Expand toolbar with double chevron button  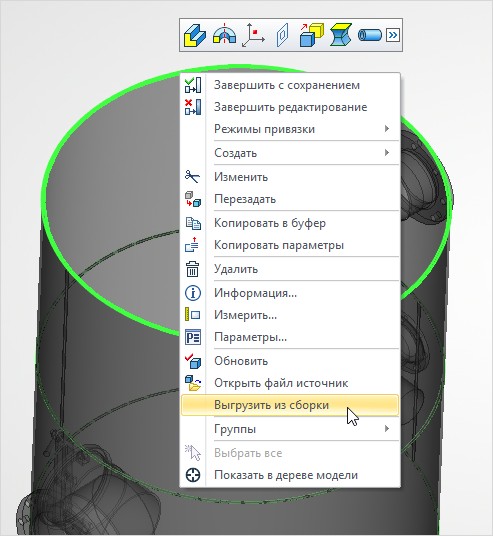coord(393,35)
